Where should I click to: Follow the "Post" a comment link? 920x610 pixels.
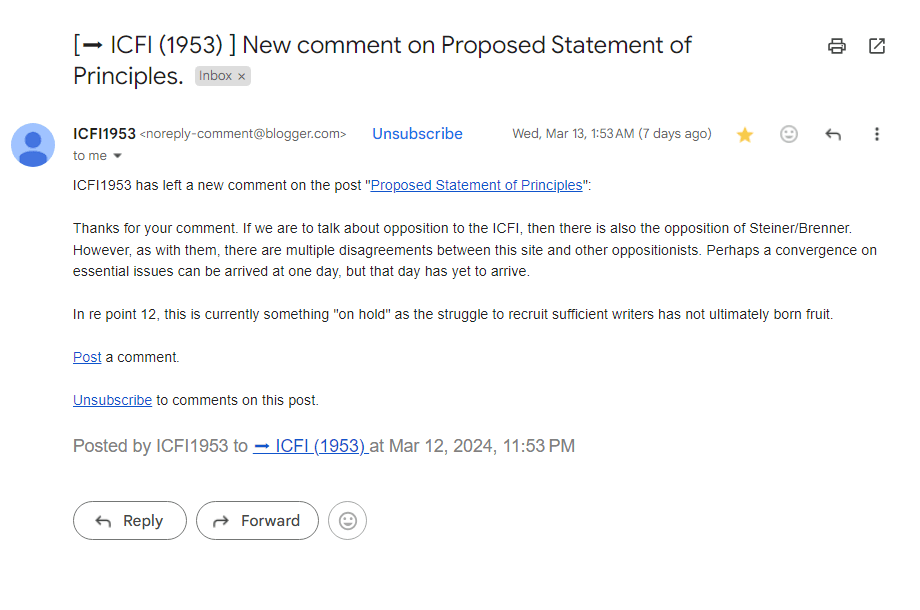[87, 357]
